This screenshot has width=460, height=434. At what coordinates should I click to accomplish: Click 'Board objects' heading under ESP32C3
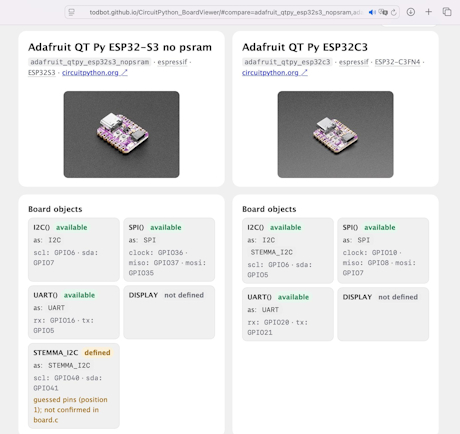(x=269, y=209)
